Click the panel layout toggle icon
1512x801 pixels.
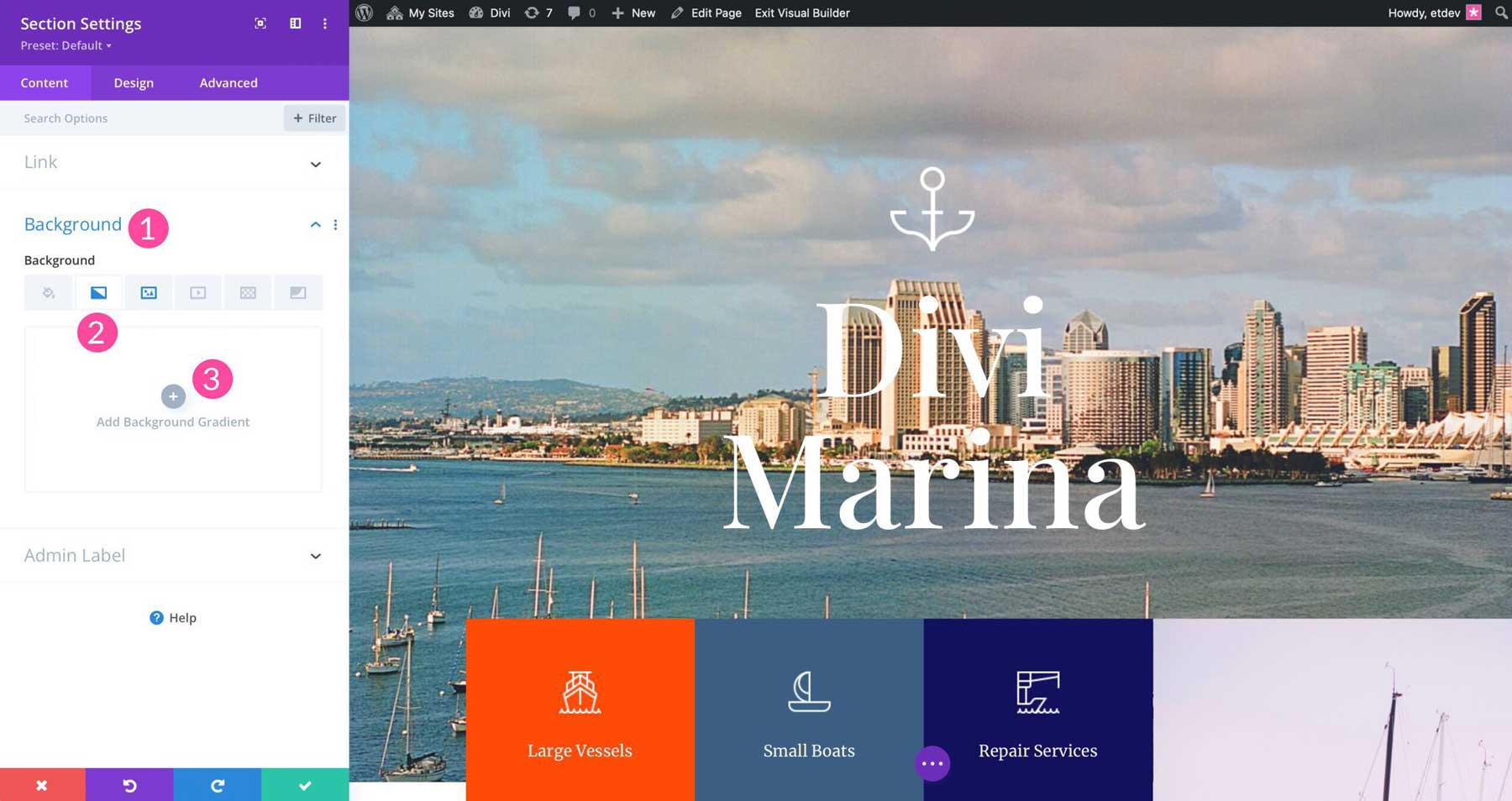pyautogui.click(x=294, y=24)
